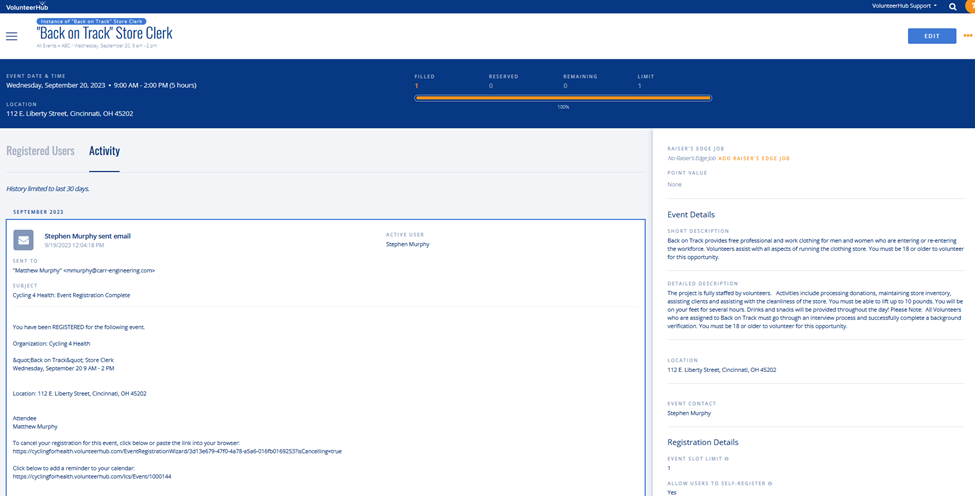The width and height of the screenshot is (975, 496).
Task: Click the Active User name Stephen Murphy
Action: [x=407, y=244]
